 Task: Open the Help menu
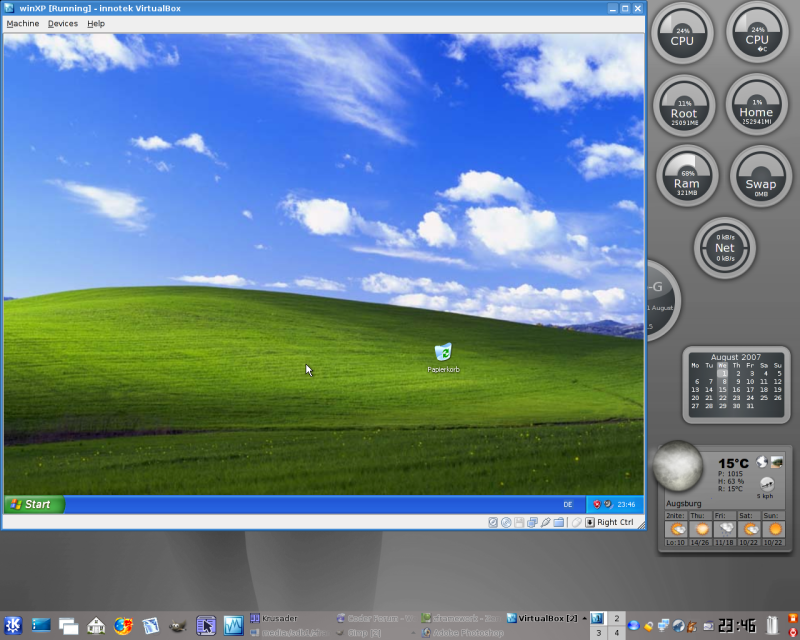(x=96, y=23)
